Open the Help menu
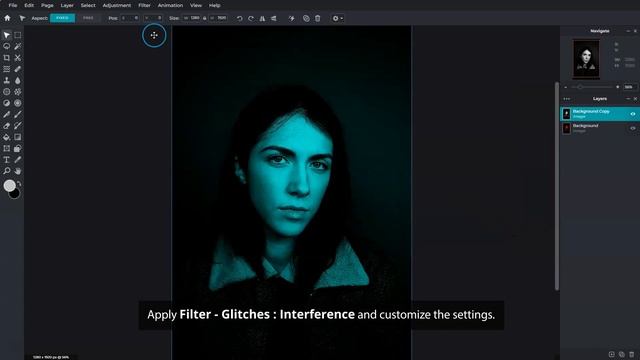The image size is (640, 360). (215, 5)
